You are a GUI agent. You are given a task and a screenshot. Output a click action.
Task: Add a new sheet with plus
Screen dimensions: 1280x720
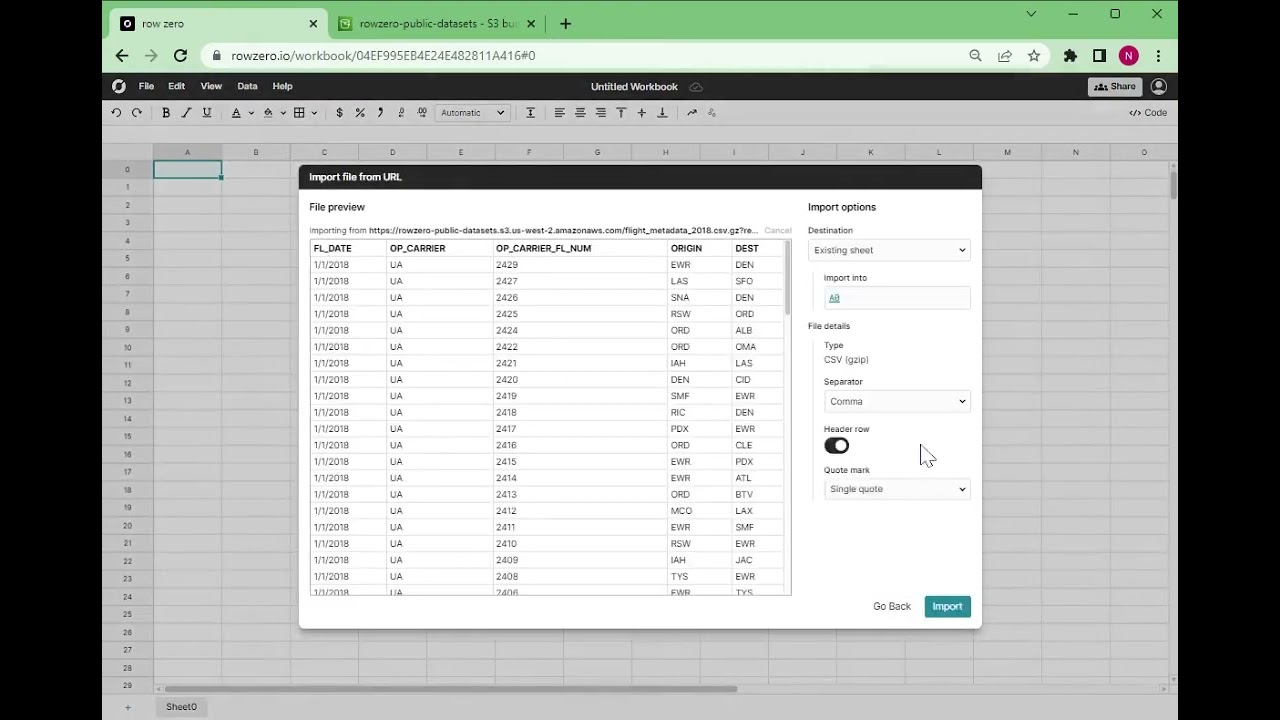coord(127,707)
